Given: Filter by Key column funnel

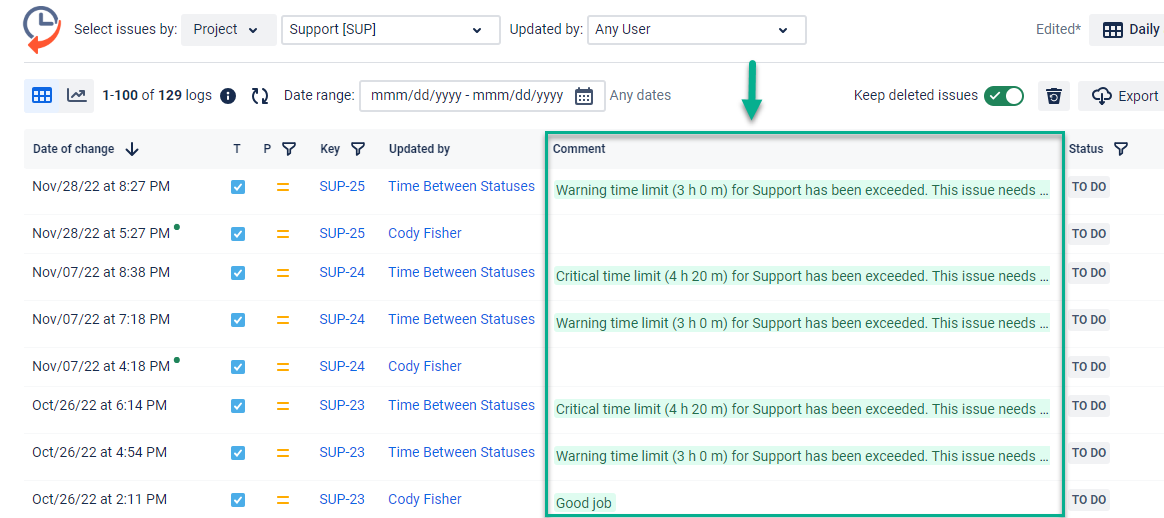Looking at the screenshot, I should 358,149.
